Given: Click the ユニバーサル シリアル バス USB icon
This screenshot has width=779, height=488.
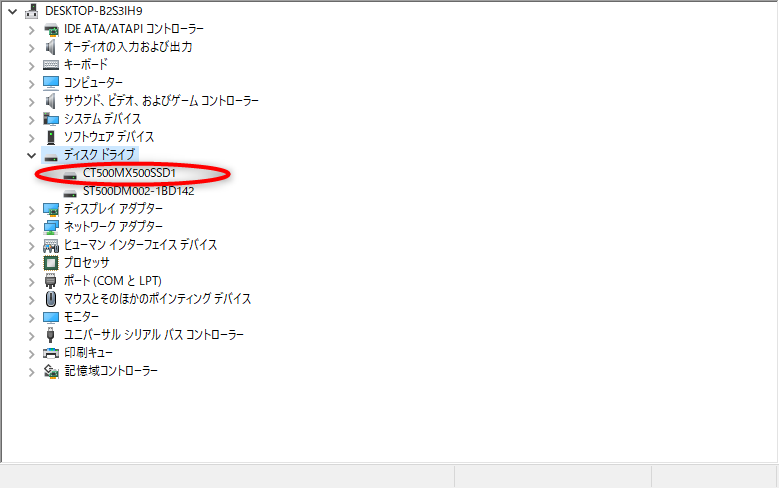Looking at the screenshot, I should point(51,335).
